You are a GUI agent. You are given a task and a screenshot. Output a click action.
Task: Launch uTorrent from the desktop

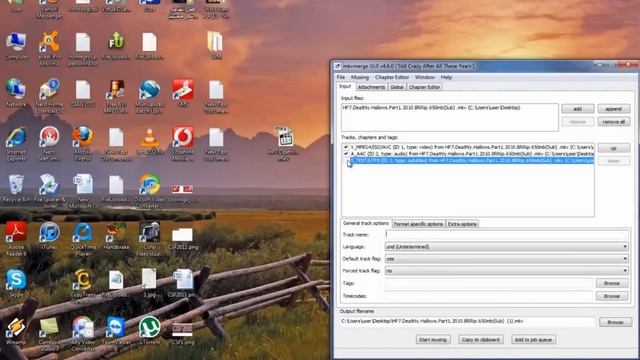tap(149, 331)
